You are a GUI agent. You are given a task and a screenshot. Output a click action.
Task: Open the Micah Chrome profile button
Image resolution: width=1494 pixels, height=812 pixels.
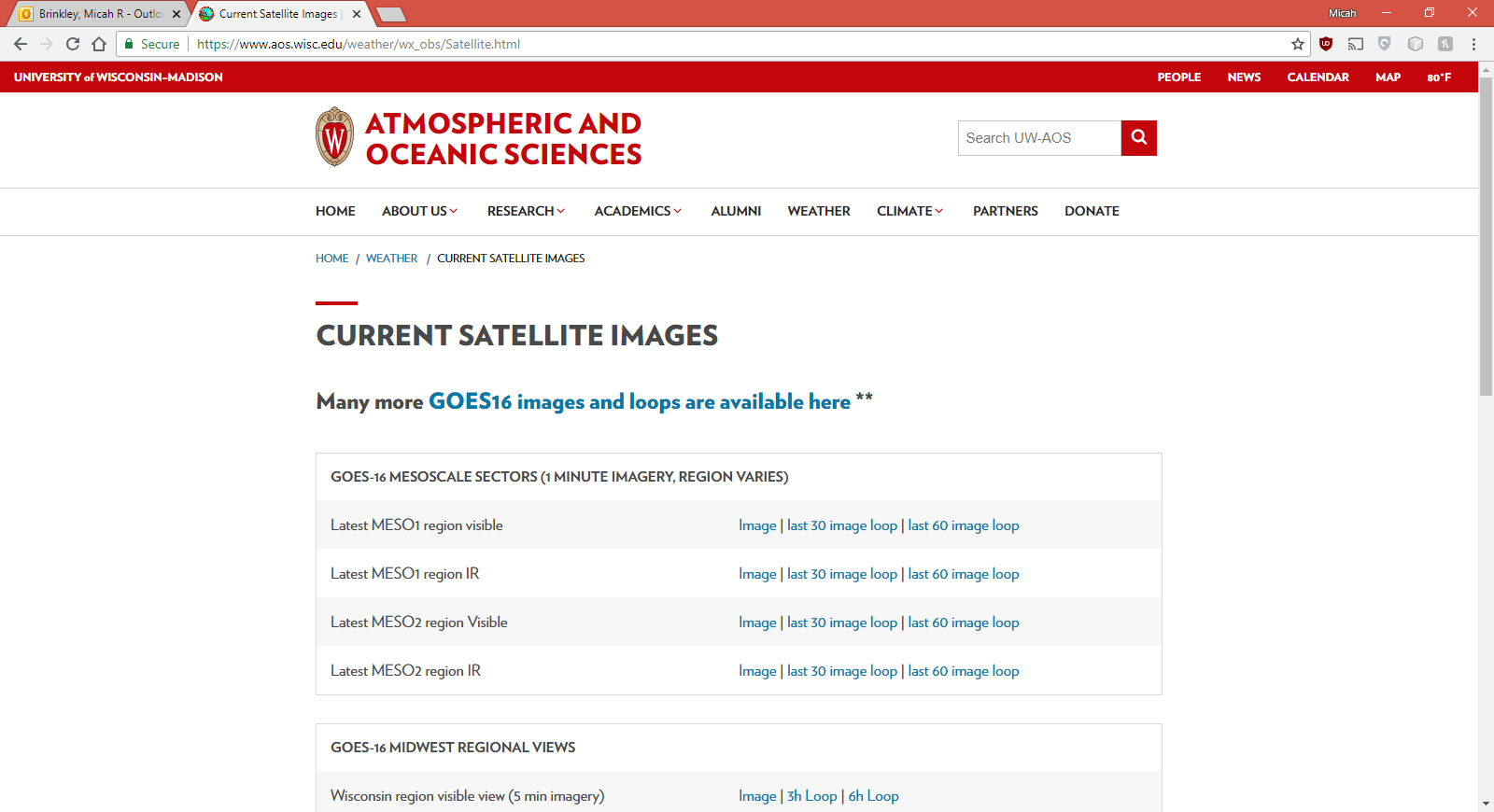tap(1342, 13)
